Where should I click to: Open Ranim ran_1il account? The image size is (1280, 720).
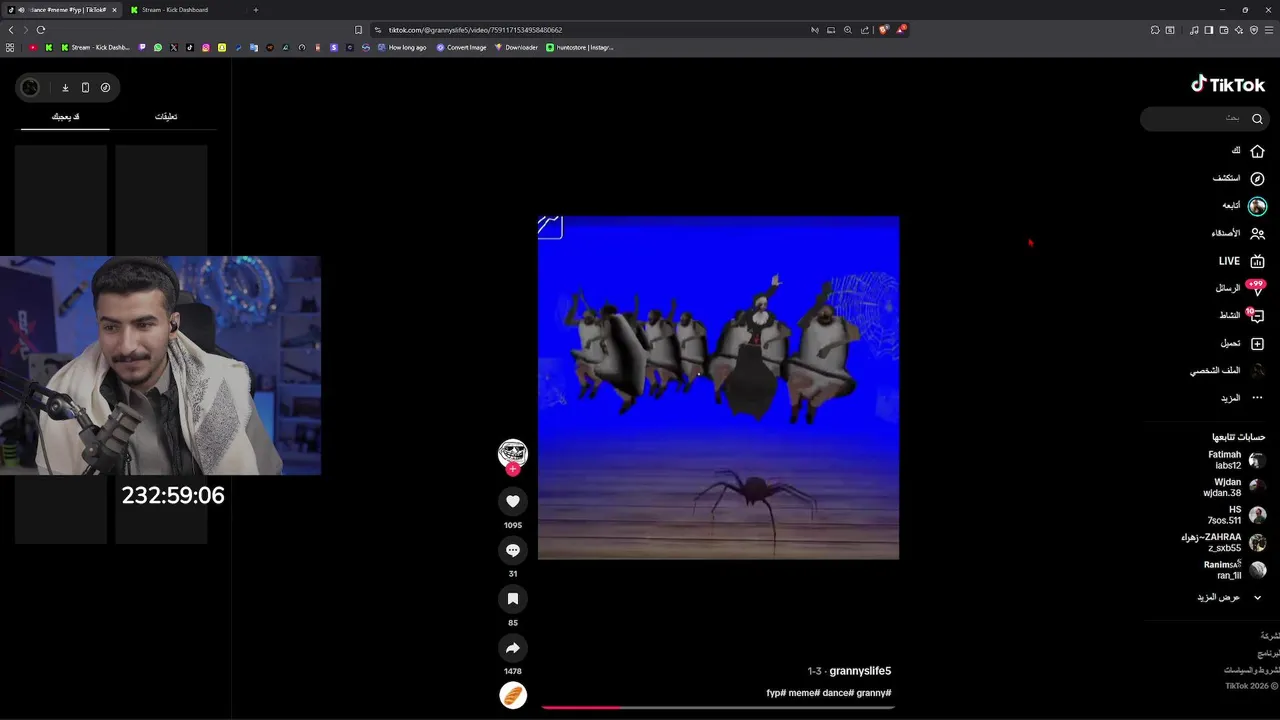pyautogui.click(x=1234, y=570)
